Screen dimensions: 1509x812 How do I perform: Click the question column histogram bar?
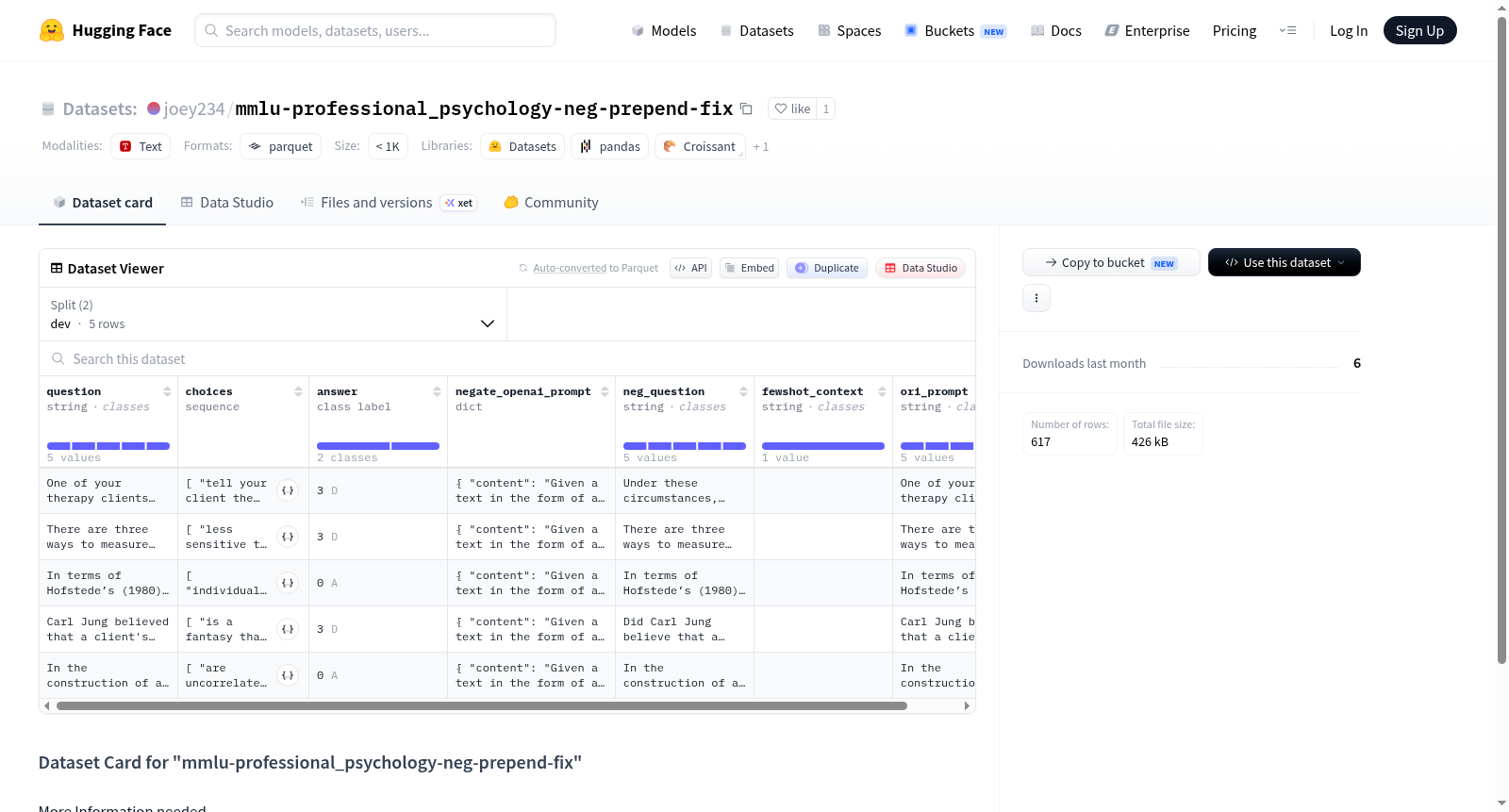(x=108, y=446)
